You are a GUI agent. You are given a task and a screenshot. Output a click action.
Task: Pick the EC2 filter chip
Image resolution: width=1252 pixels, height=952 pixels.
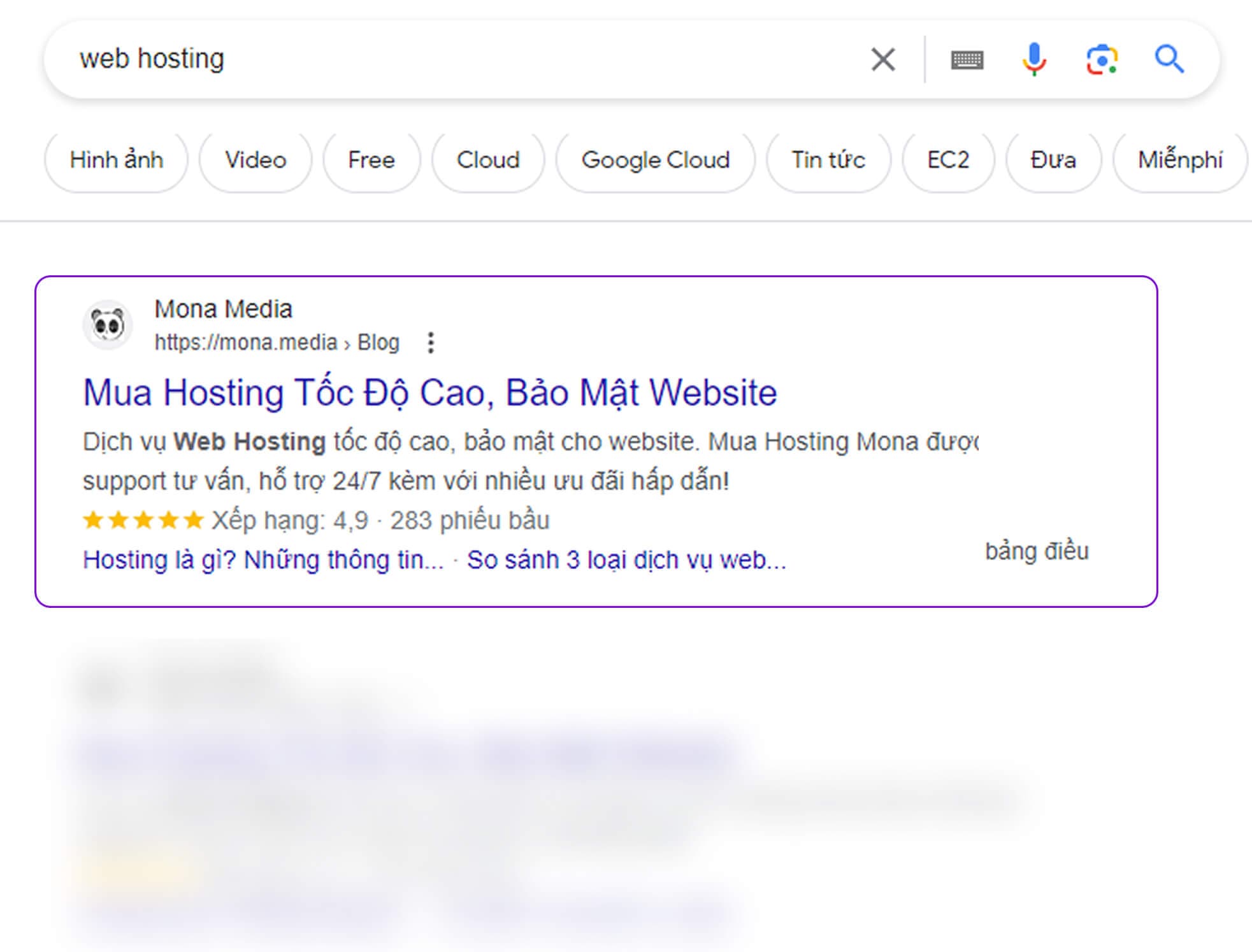point(947,160)
